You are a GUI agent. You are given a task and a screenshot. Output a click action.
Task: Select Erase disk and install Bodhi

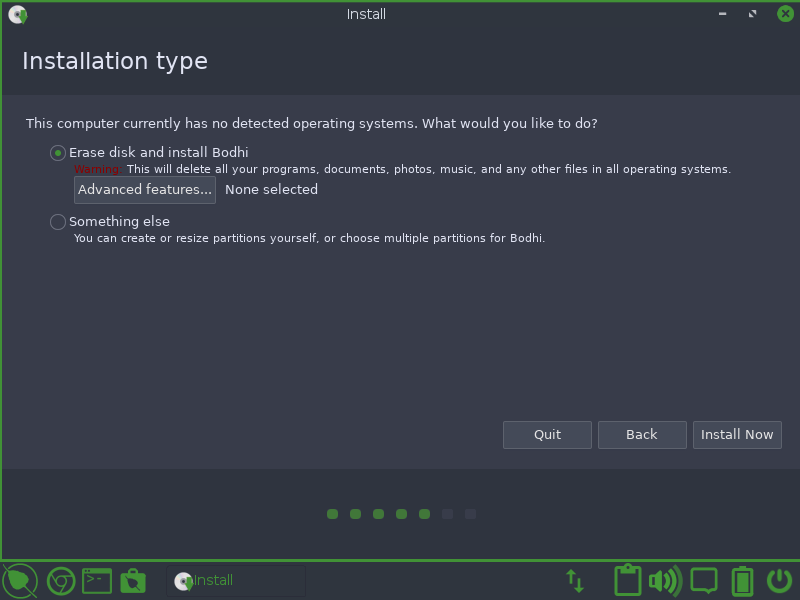58,153
